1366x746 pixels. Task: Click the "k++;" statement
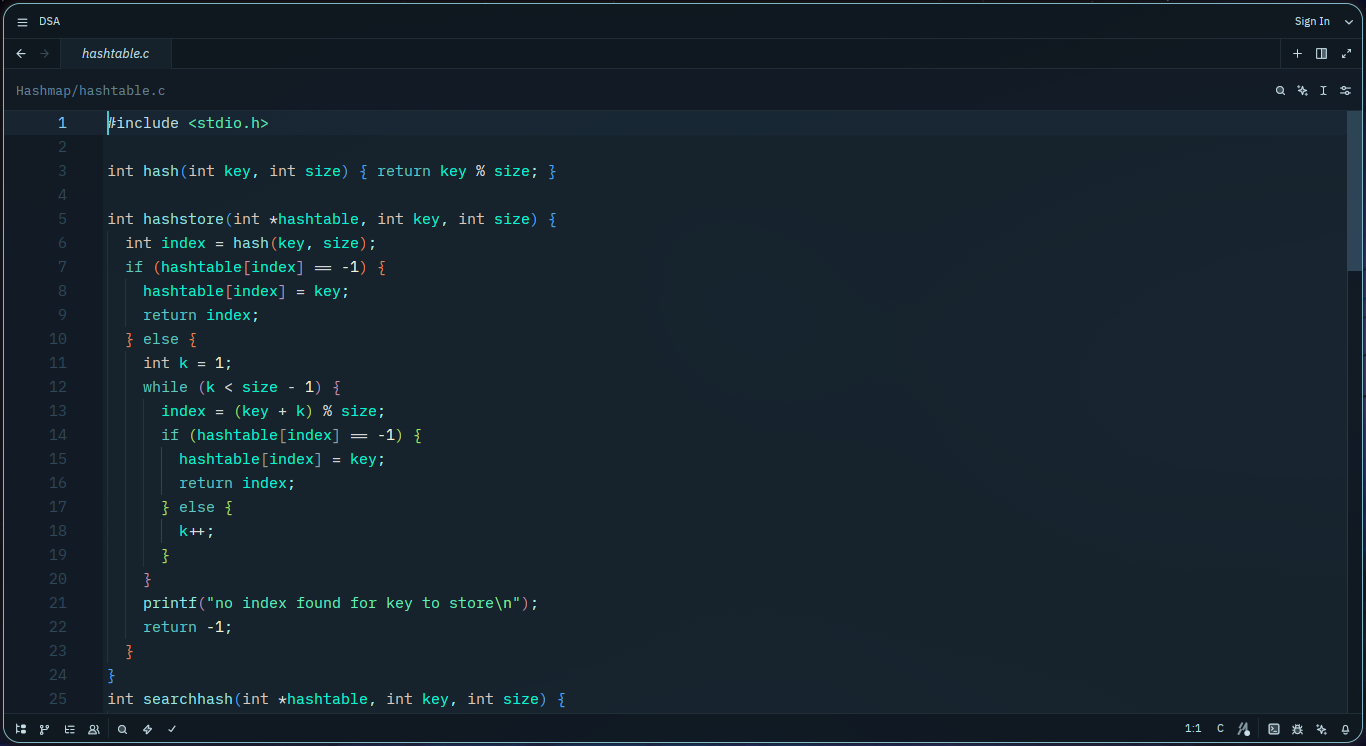click(x=197, y=531)
